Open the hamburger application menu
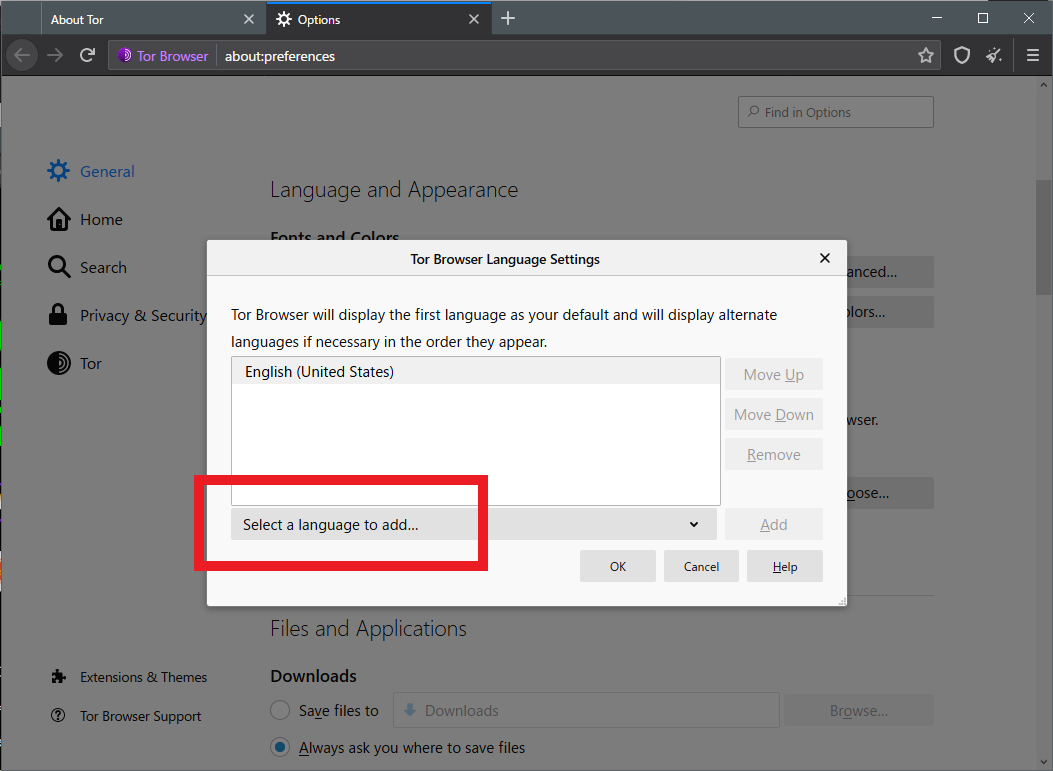The width and height of the screenshot is (1053, 771). click(x=1033, y=56)
